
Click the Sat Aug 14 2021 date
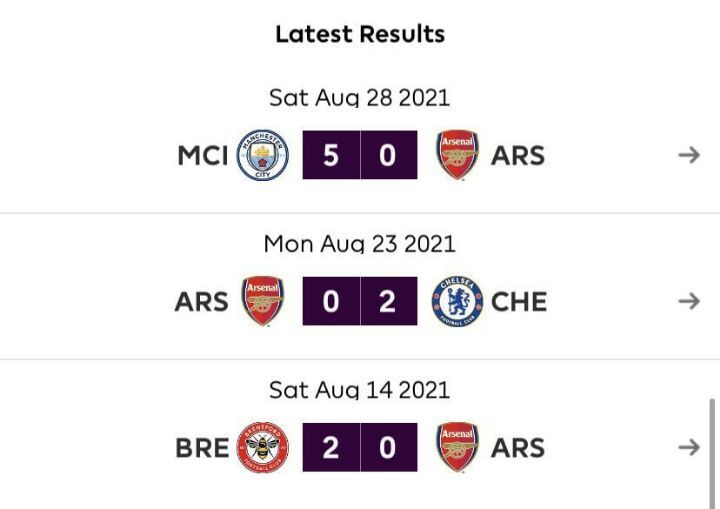point(359,390)
